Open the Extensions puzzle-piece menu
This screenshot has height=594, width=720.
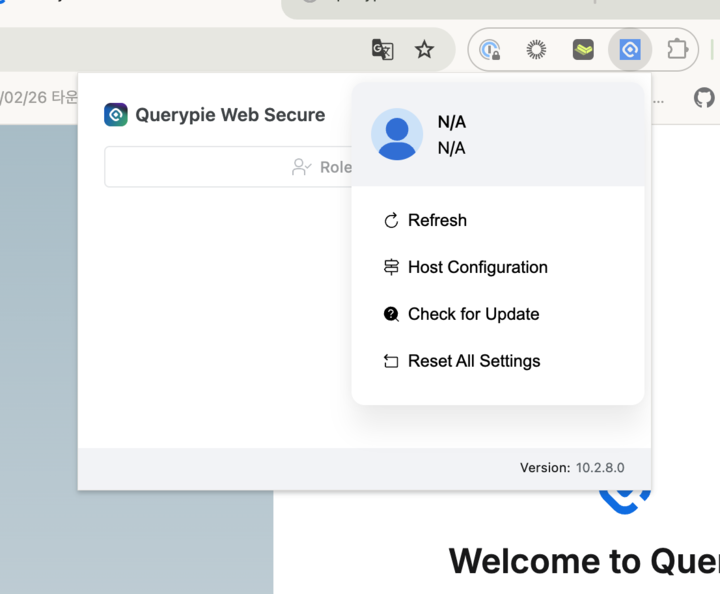pos(677,49)
